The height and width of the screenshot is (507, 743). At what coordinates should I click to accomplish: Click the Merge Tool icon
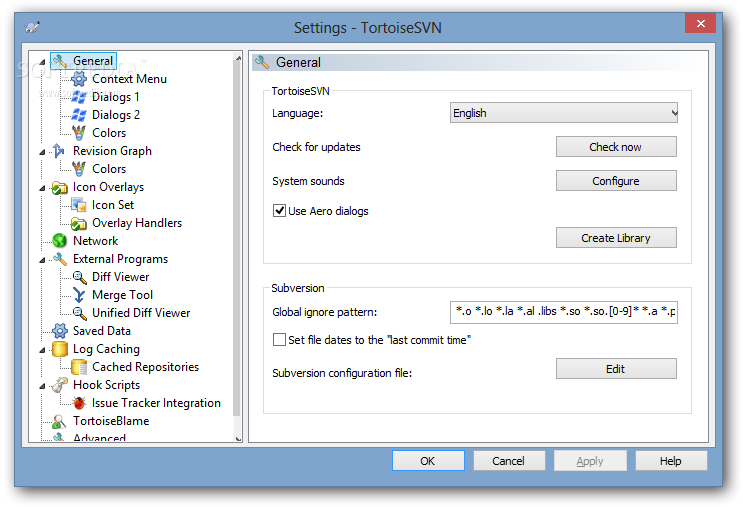[x=79, y=295]
